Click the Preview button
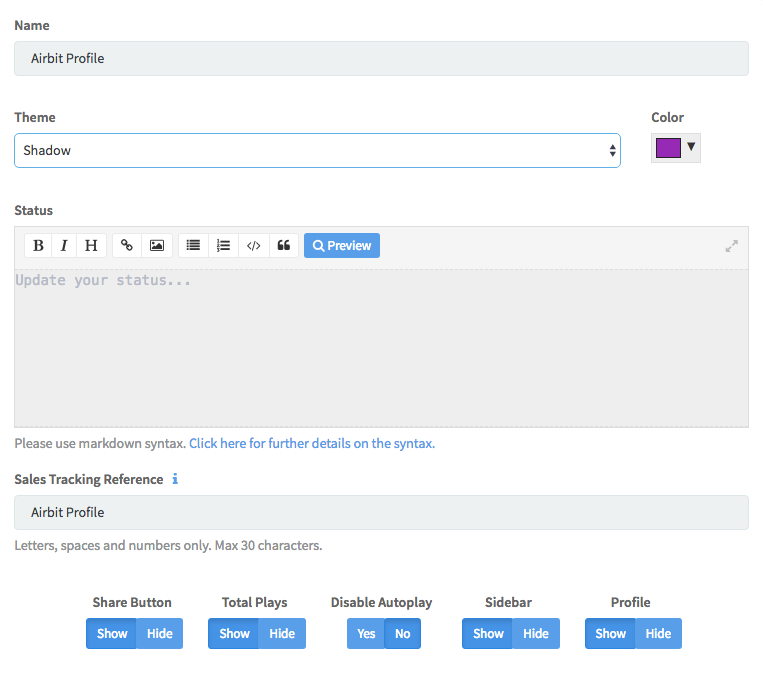This screenshot has width=763, height=678. pyautogui.click(x=342, y=245)
